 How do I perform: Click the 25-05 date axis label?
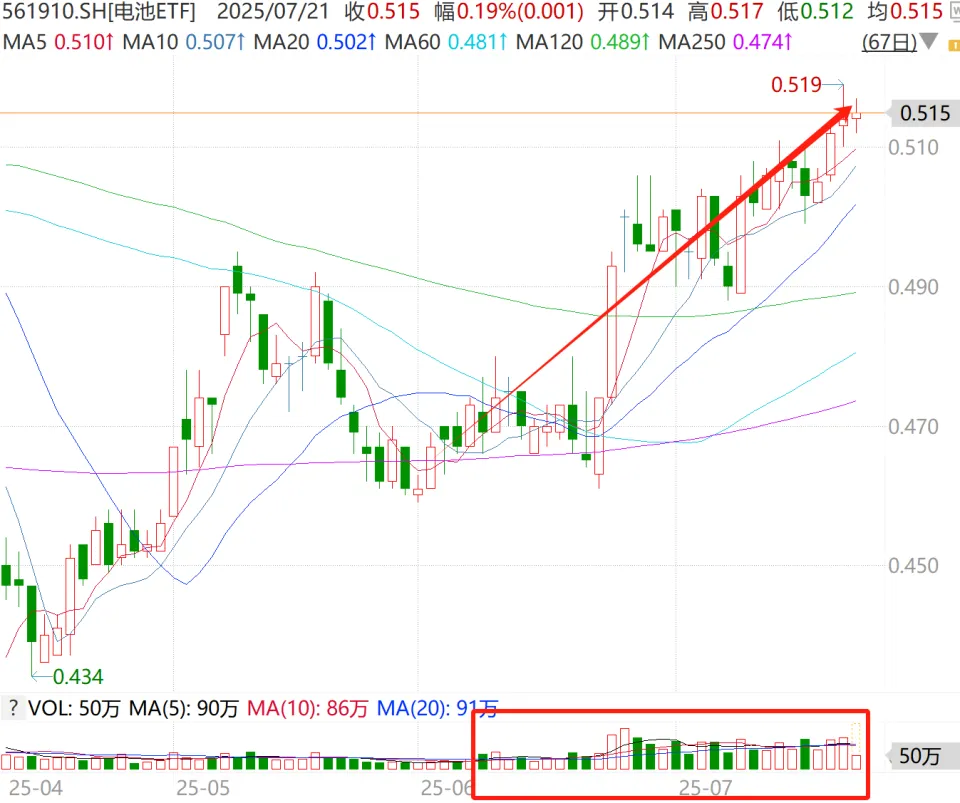203,788
